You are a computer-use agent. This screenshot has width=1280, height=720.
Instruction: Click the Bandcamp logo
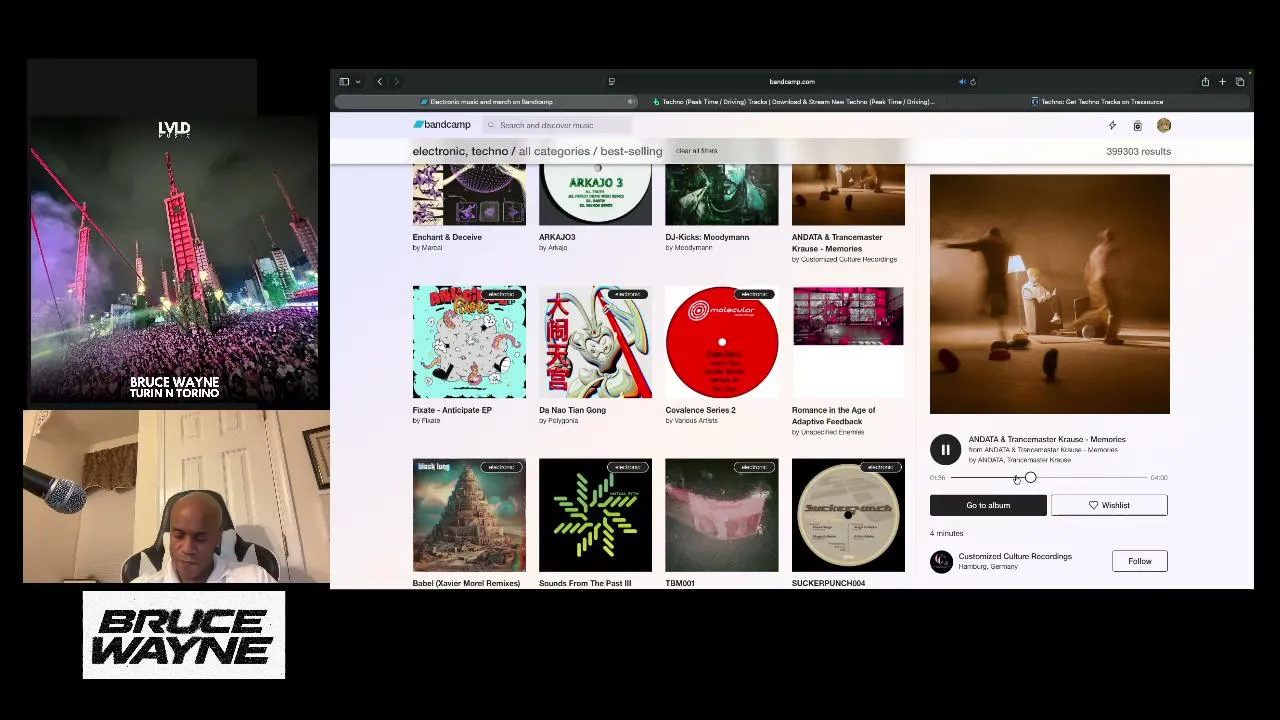click(442, 125)
